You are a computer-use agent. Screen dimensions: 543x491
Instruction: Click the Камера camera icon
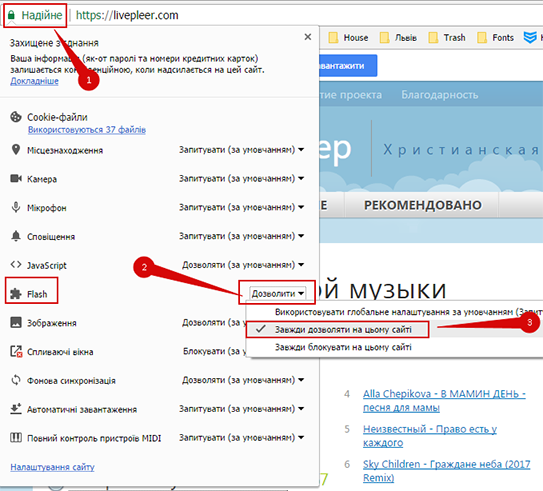pos(16,178)
